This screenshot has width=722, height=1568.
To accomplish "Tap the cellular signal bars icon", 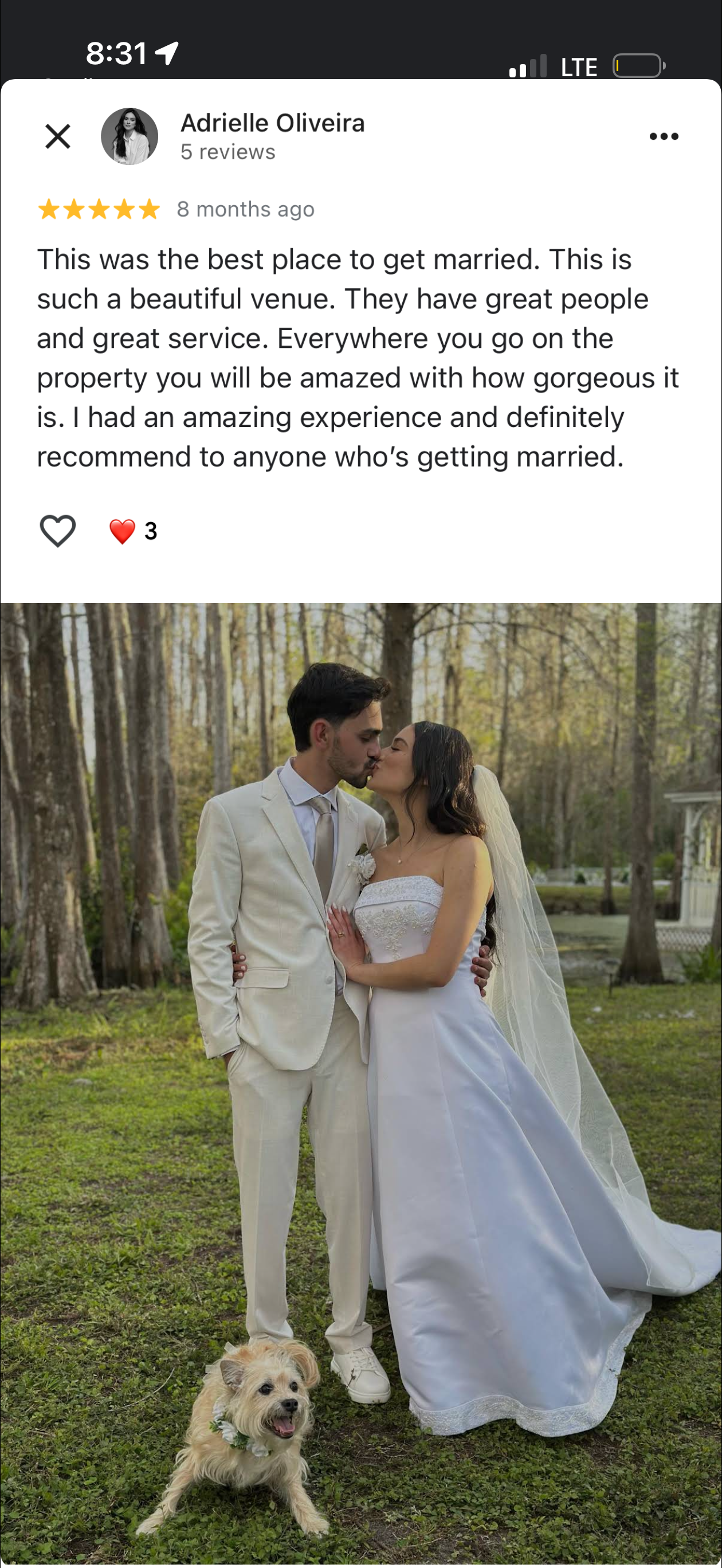I will coord(528,66).
